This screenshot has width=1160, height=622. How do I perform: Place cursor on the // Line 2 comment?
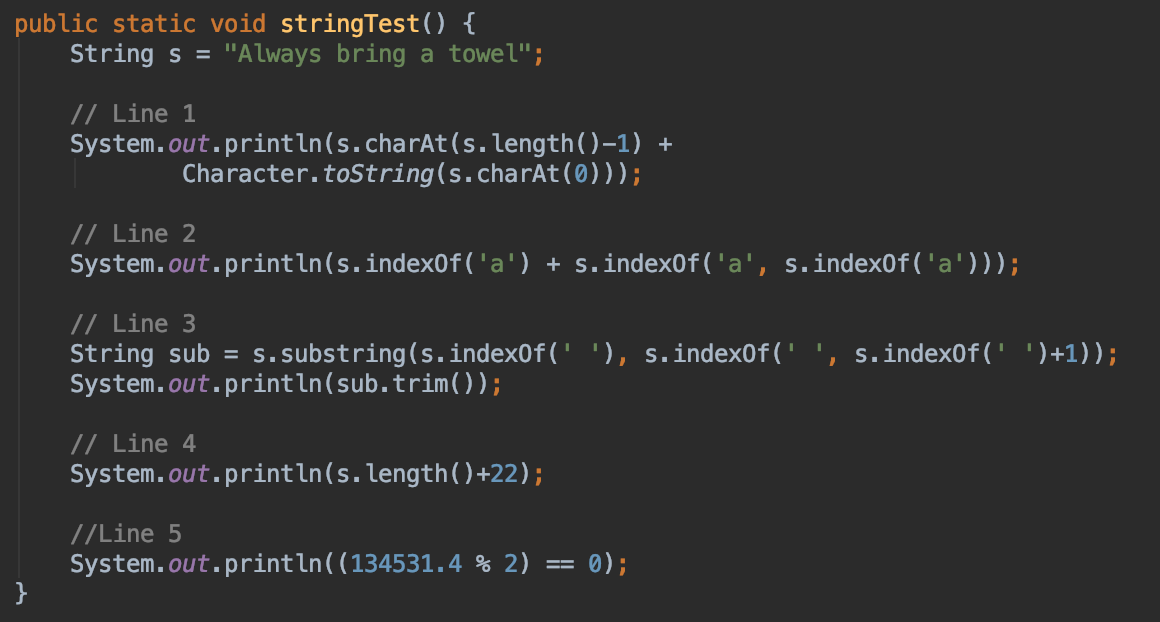tap(133, 234)
